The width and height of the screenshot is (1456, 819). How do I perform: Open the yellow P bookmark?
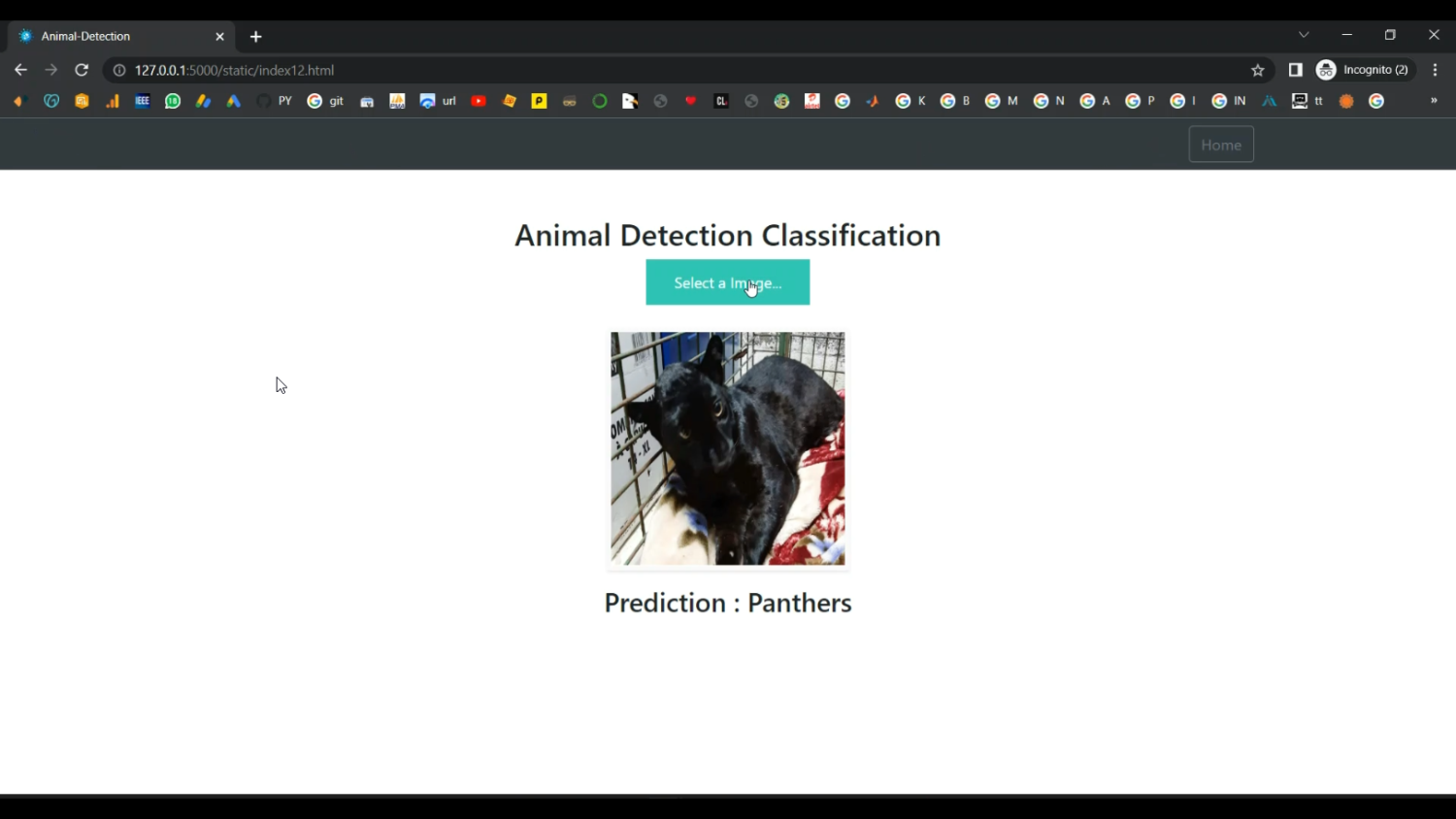point(539,101)
